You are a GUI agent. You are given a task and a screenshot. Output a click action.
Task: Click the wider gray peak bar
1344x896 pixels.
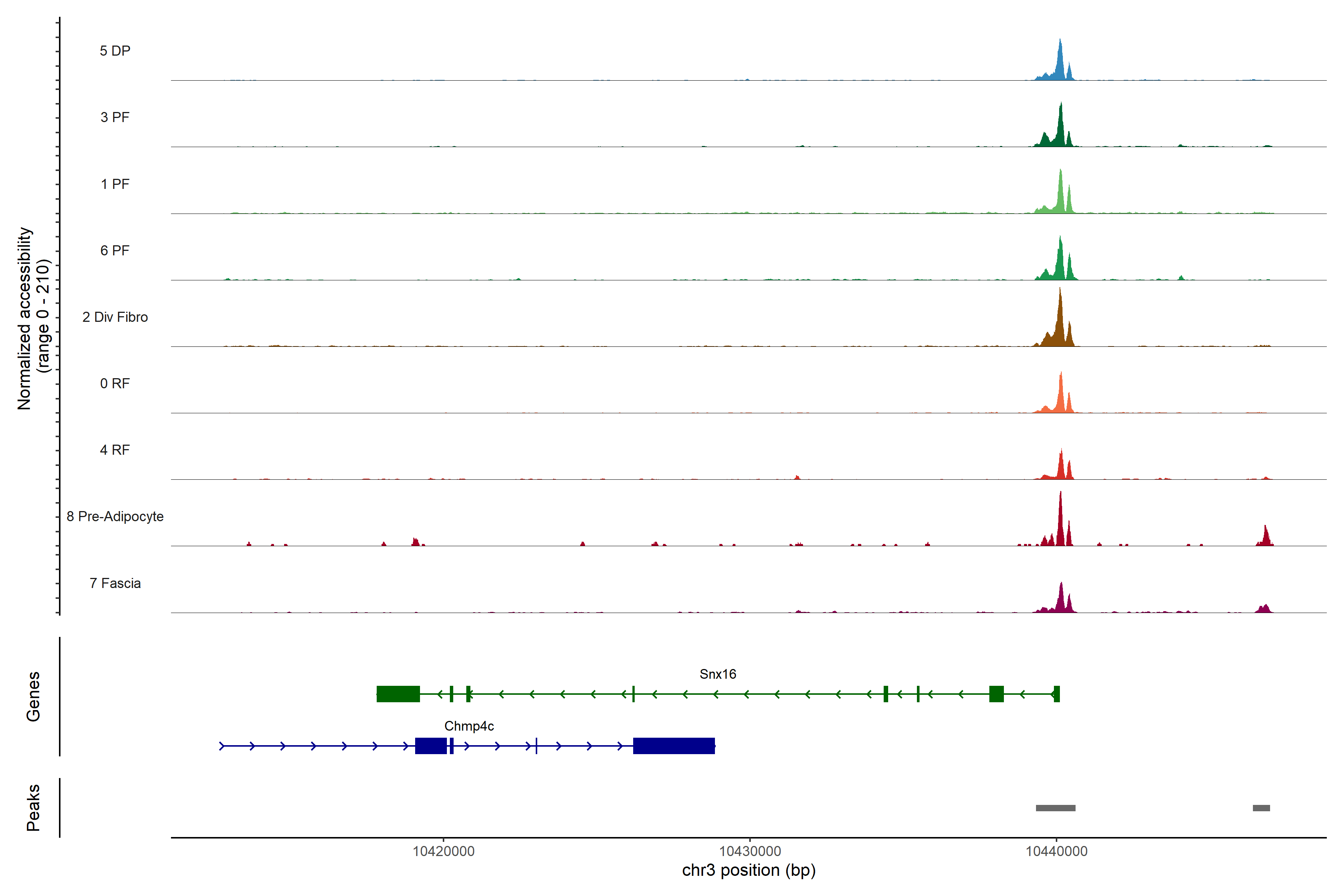pyautogui.click(x=1055, y=808)
